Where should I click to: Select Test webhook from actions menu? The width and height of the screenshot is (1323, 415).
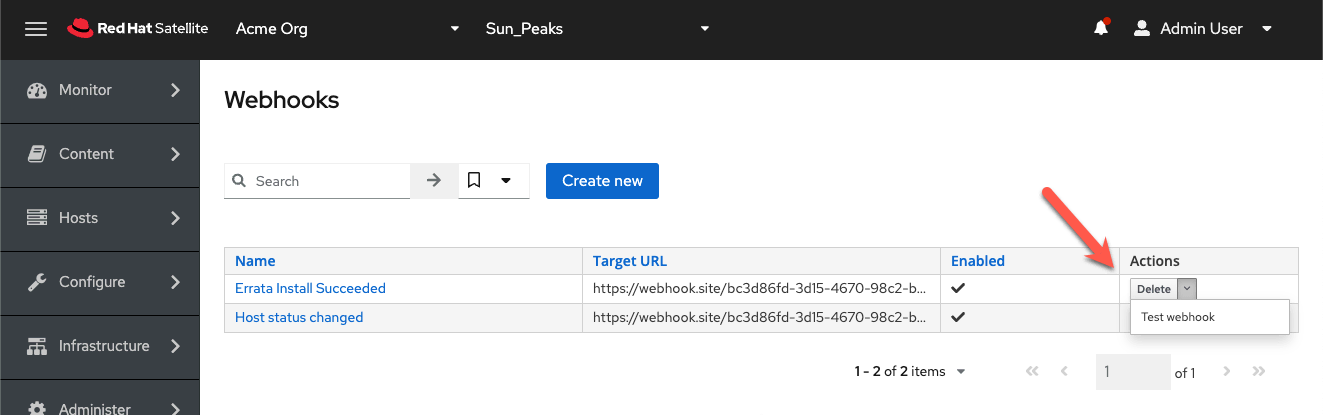1178,317
